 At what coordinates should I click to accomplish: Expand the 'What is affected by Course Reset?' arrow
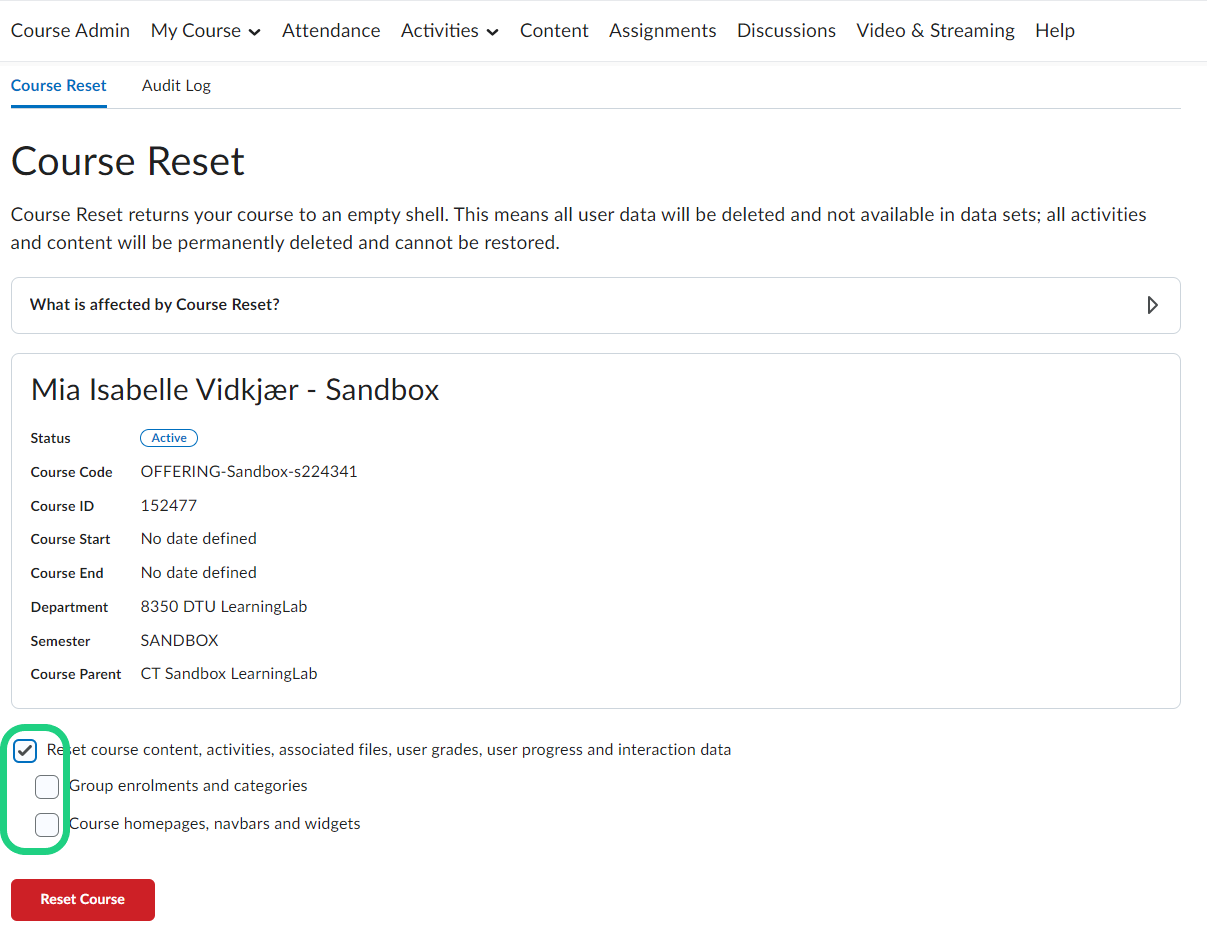pyautogui.click(x=1152, y=305)
